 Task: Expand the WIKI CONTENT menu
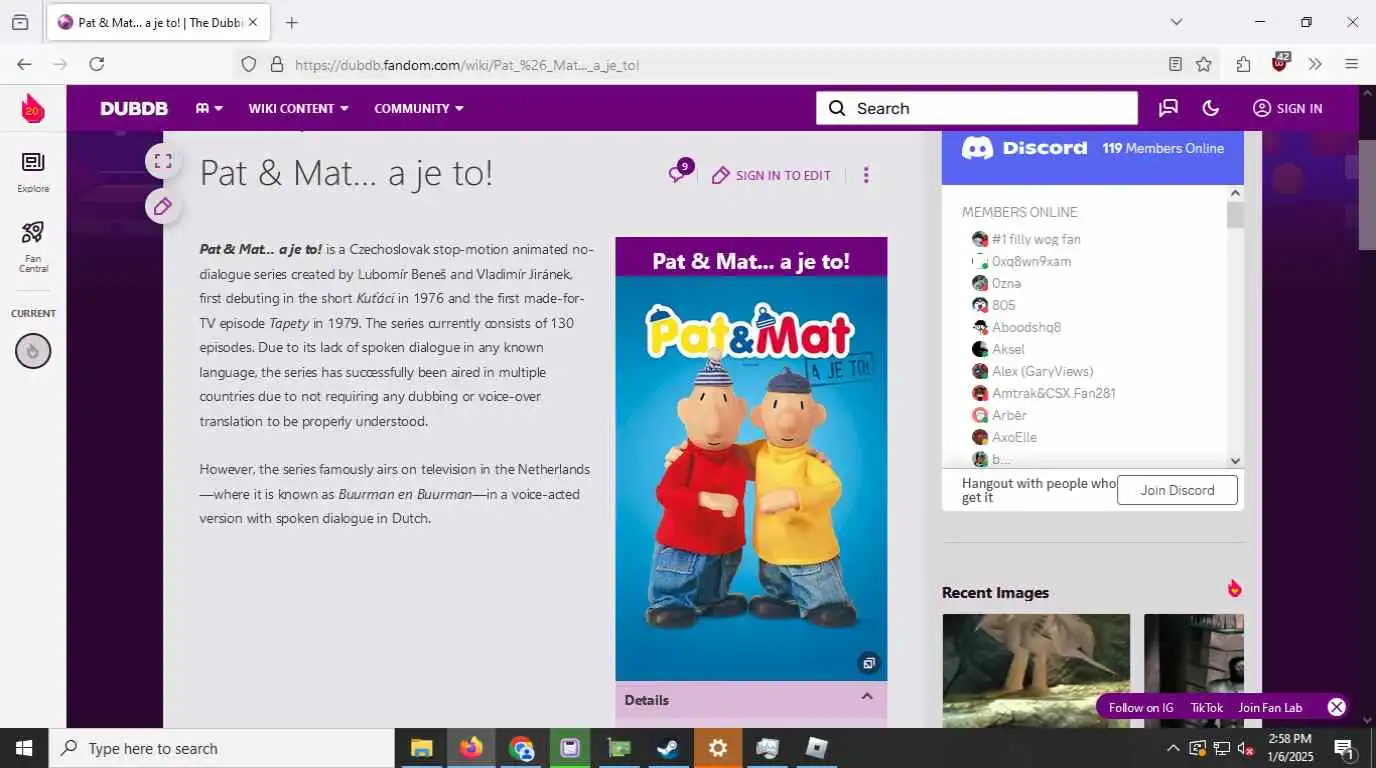[x=298, y=108]
